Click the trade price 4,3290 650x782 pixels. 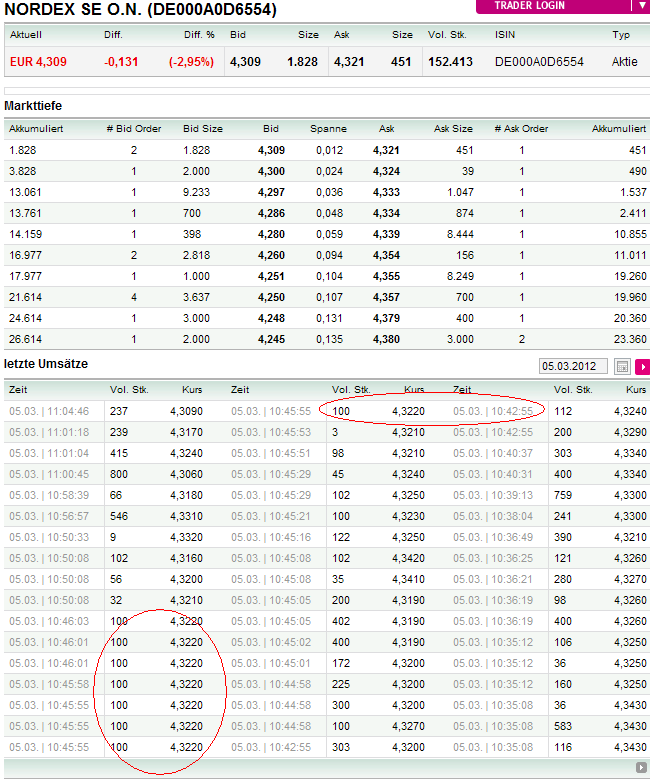[631, 432]
